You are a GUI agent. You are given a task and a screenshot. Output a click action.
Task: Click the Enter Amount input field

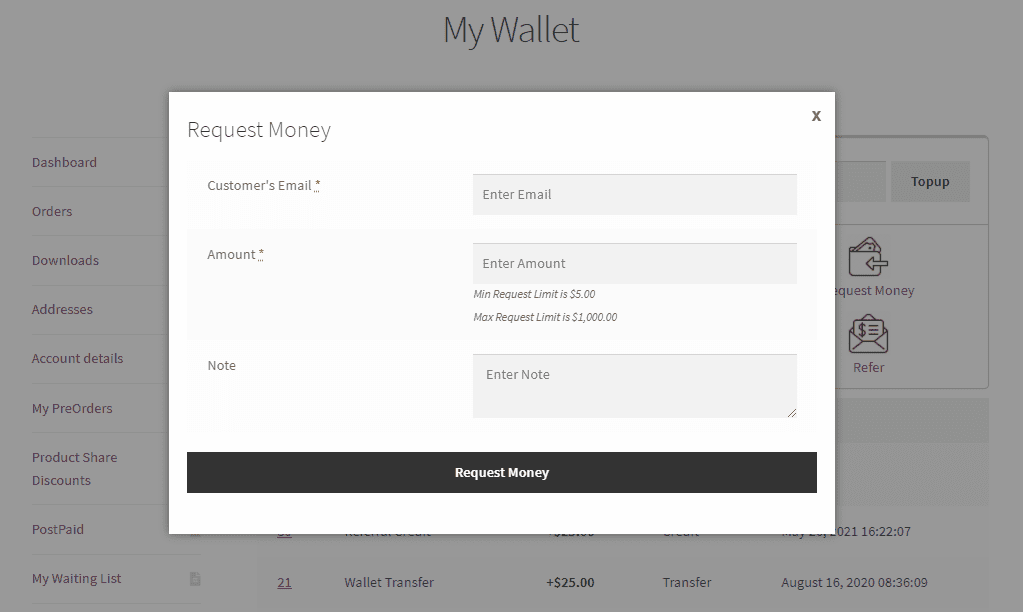(x=634, y=263)
